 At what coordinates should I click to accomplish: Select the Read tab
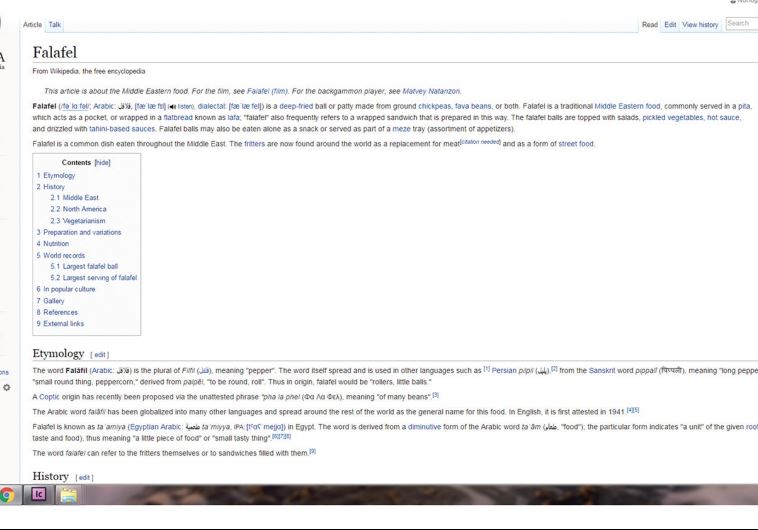click(x=650, y=24)
